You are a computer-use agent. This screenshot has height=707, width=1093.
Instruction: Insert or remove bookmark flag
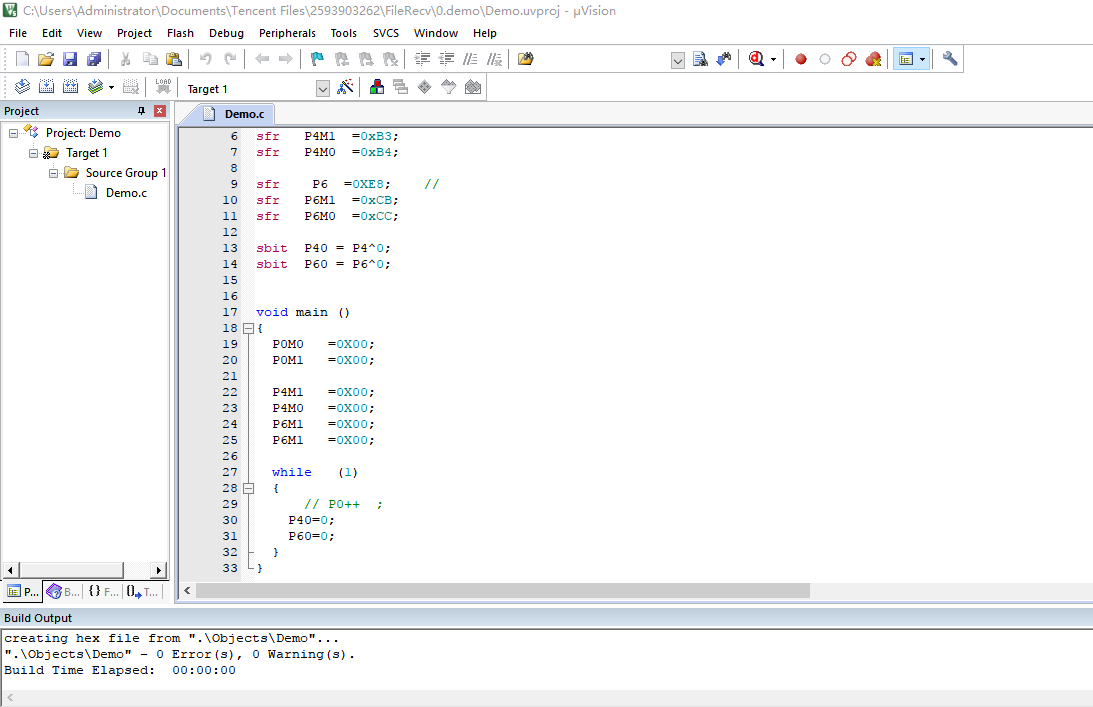coord(317,59)
